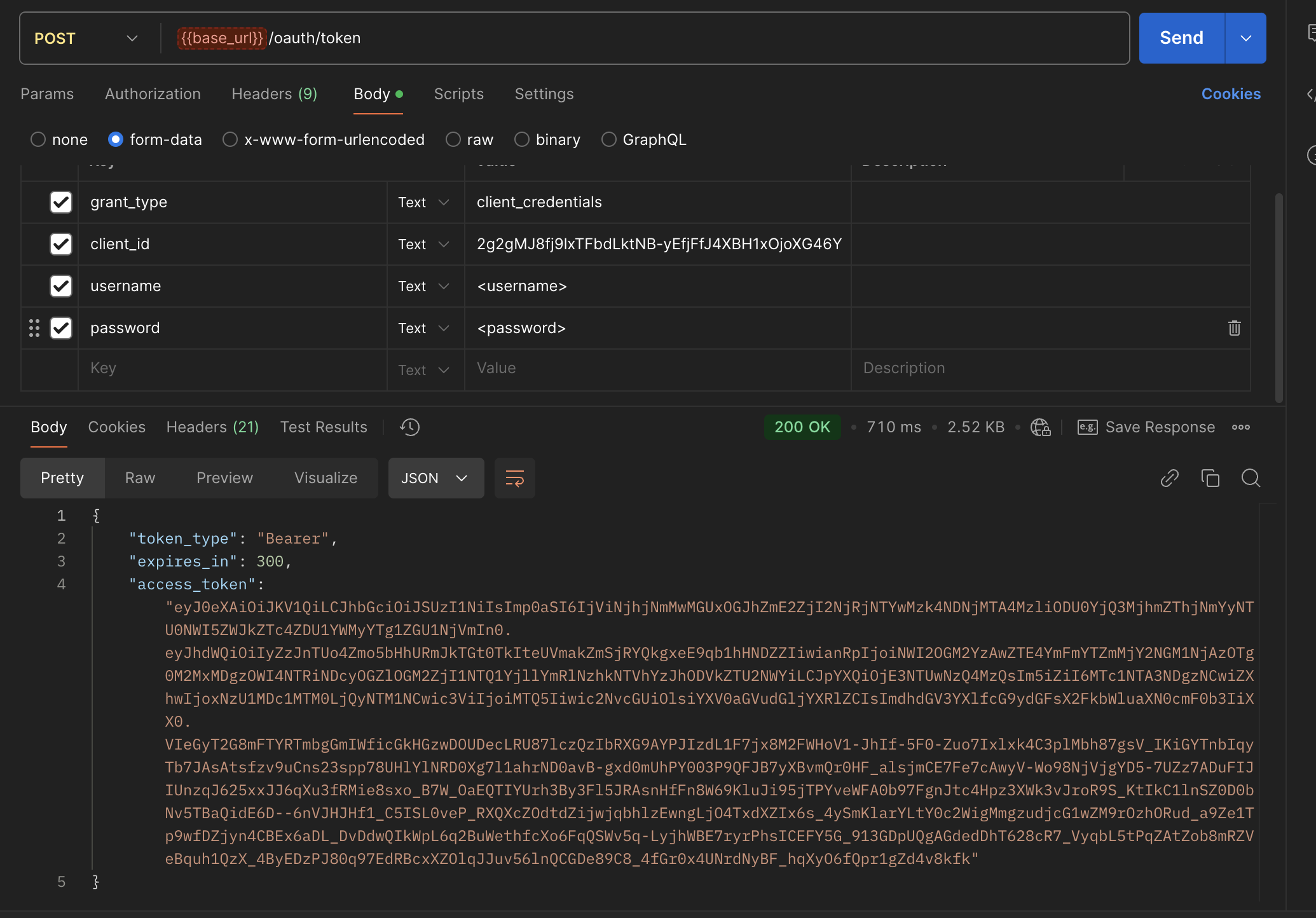Open the request Body tab
This screenshot has width=1316, height=918.
click(x=378, y=94)
